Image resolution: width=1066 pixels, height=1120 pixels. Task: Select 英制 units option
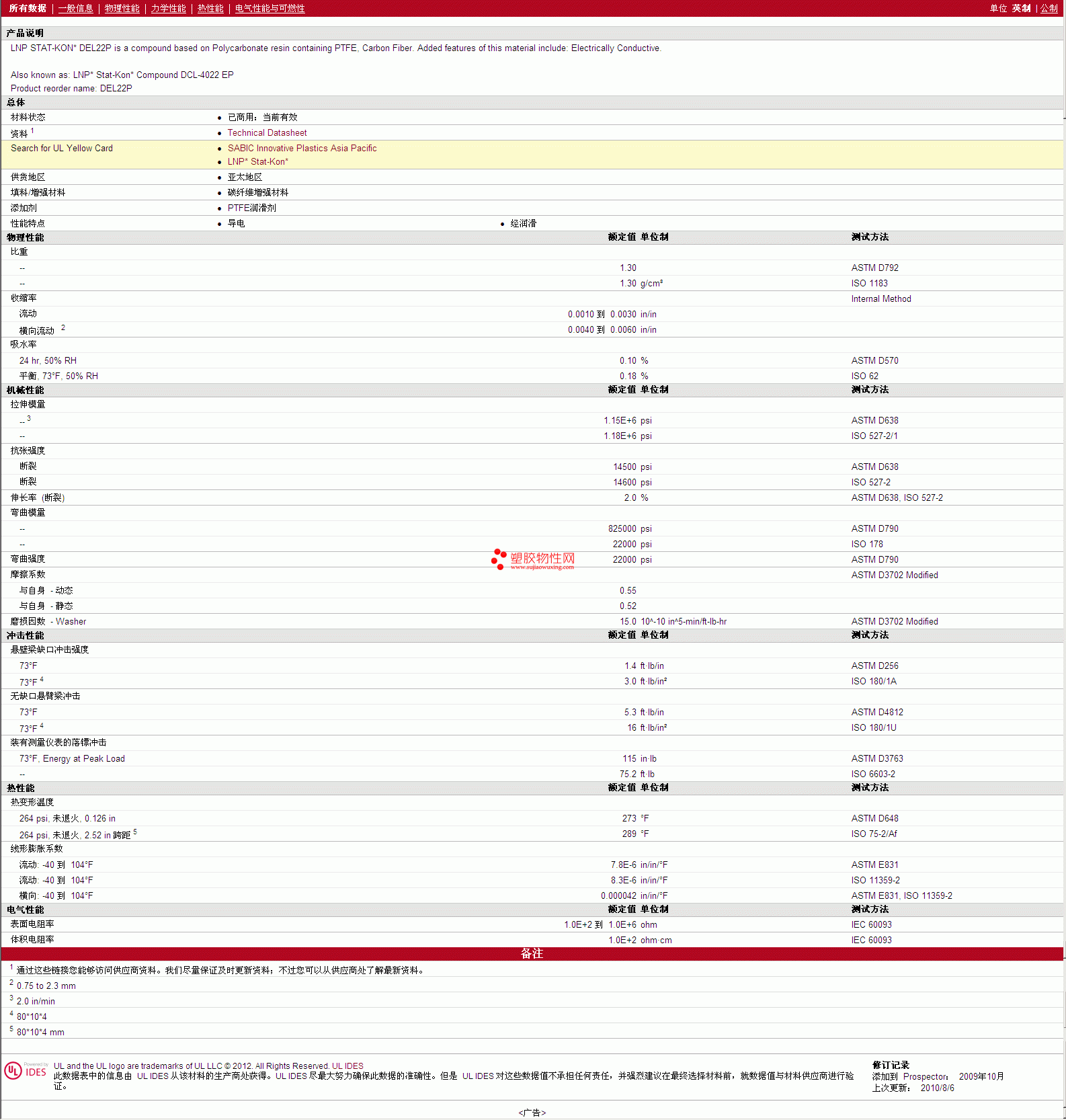click(1021, 9)
